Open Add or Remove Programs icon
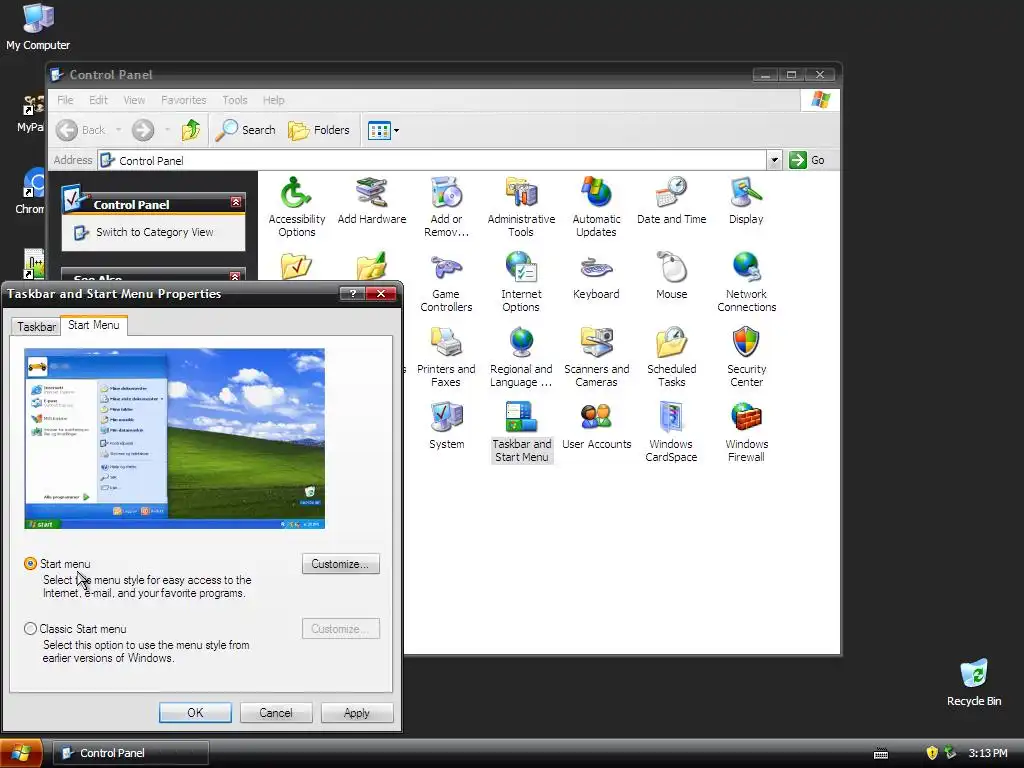 click(446, 206)
